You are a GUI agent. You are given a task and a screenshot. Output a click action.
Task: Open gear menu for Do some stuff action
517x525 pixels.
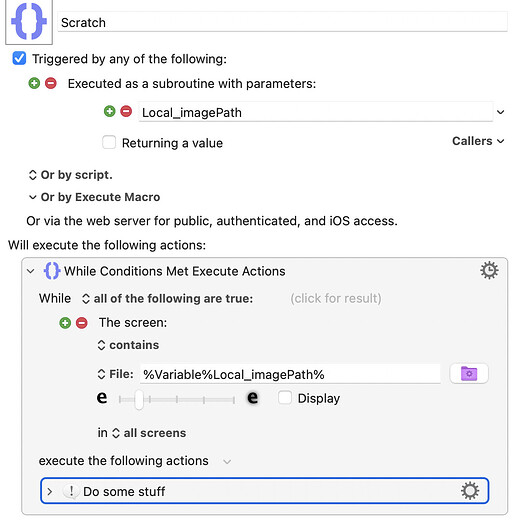tap(470, 491)
